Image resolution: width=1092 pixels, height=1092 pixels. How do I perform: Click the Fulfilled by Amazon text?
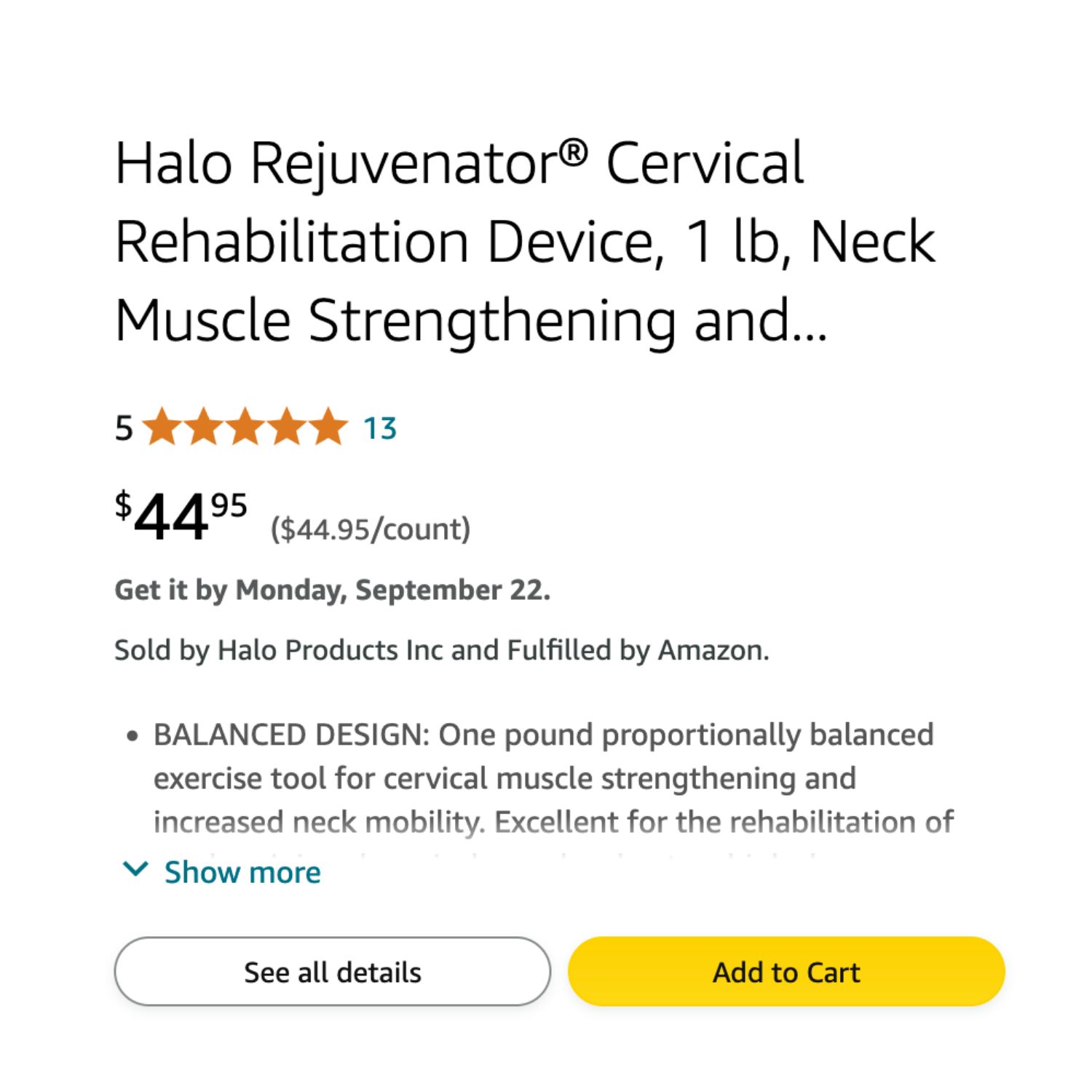point(638,649)
